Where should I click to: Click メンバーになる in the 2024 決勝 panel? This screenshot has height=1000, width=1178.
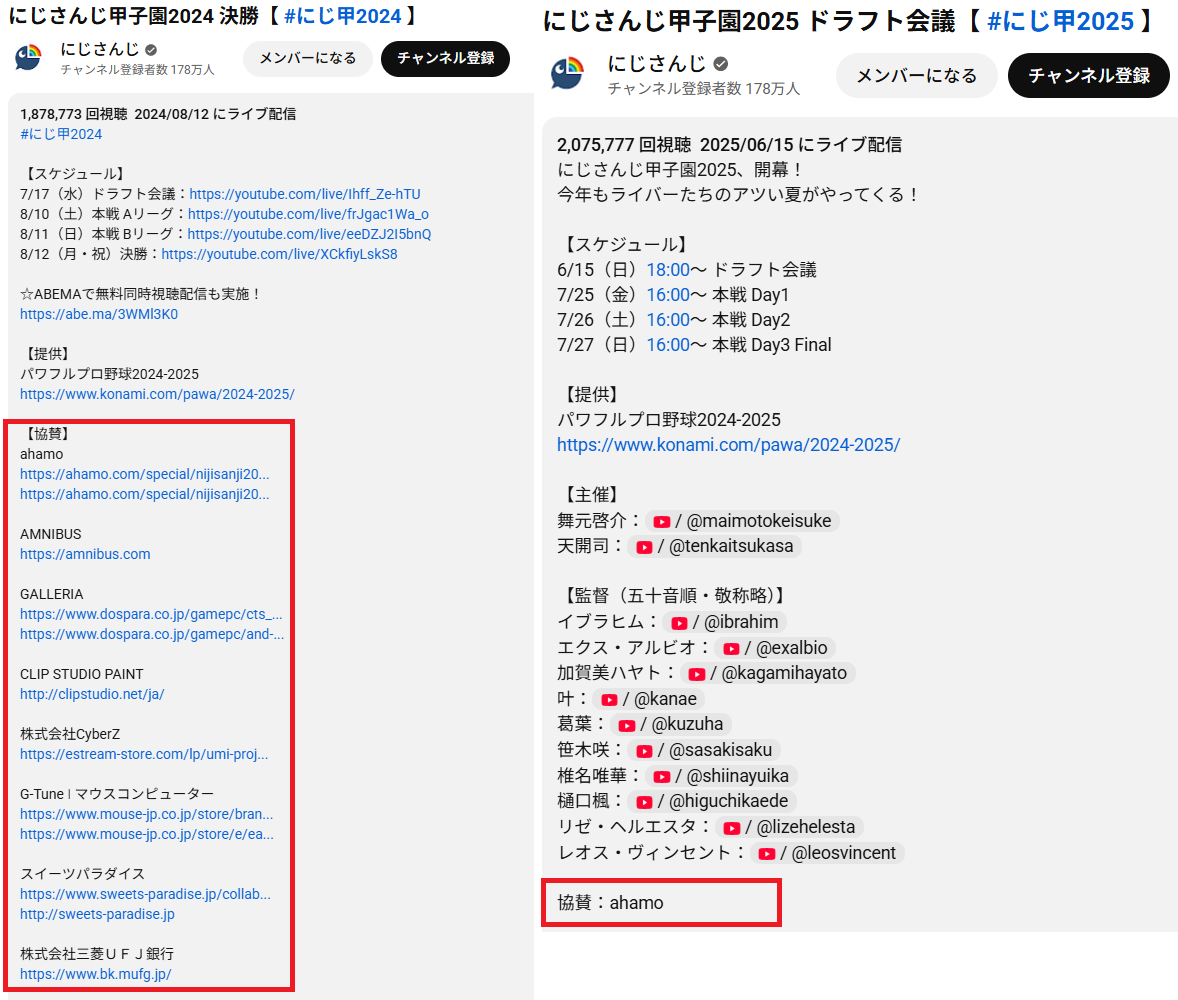click(x=308, y=59)
